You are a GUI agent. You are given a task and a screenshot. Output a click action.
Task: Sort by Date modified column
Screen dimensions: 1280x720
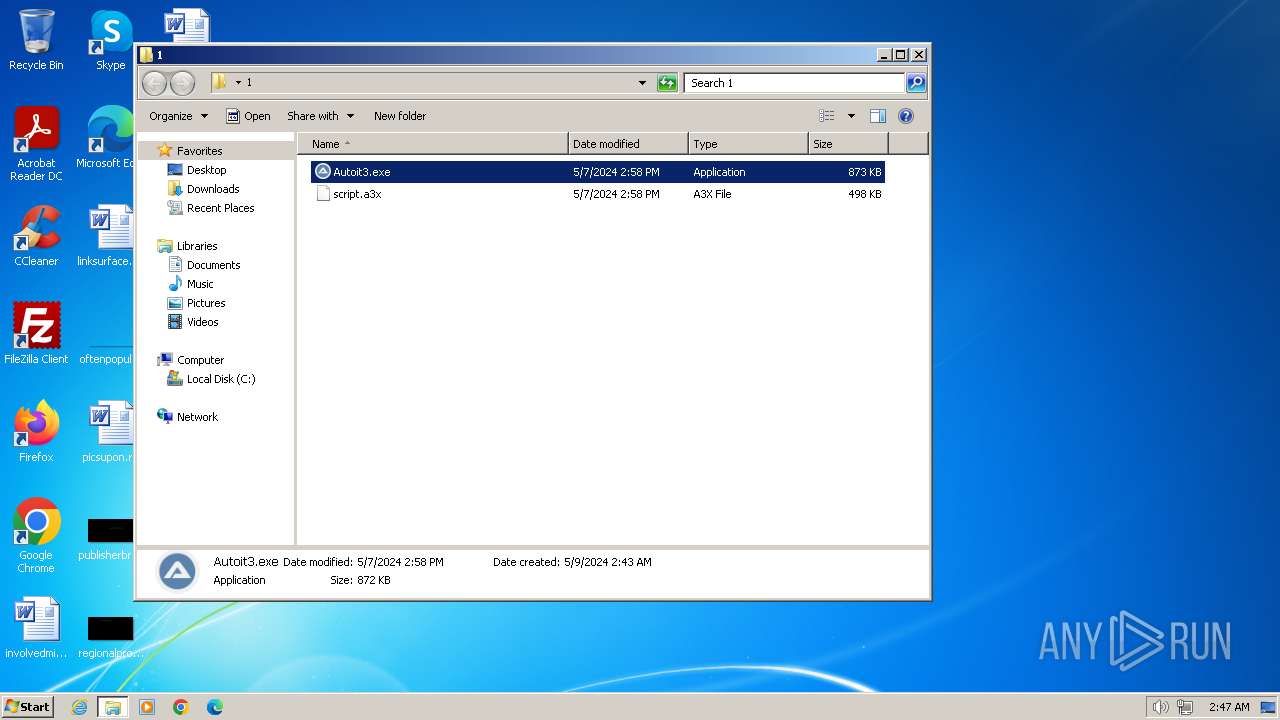[x=628, y=144]
